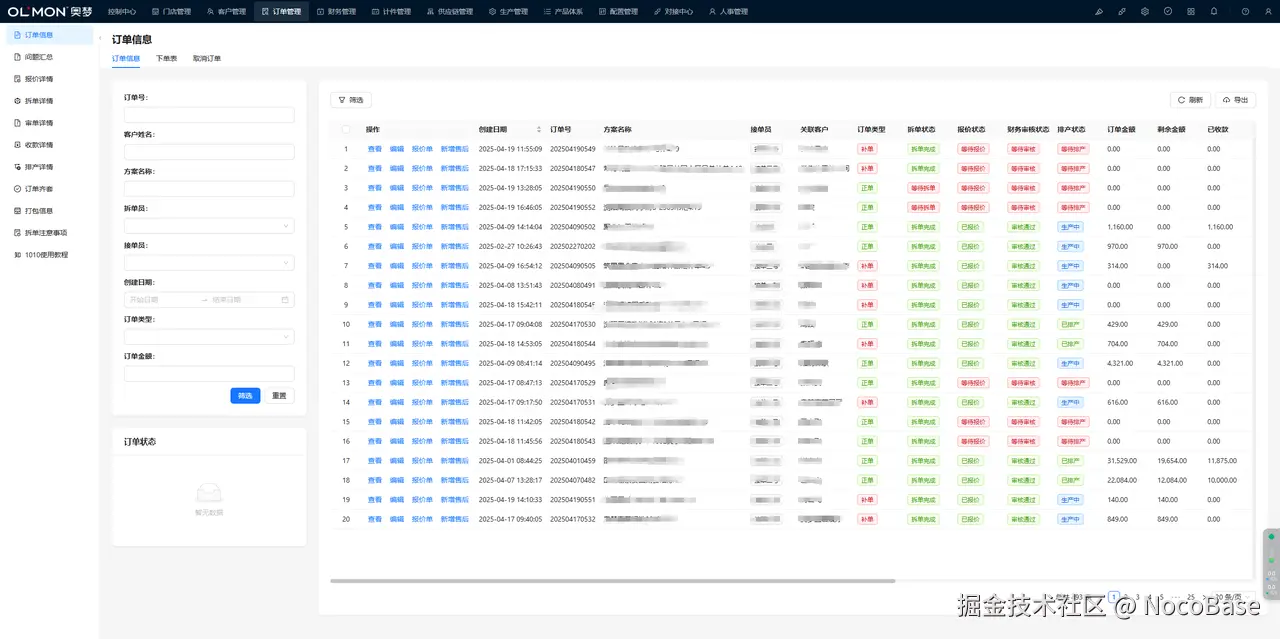Open 生产管理 in the top menu
The height and width of the screenshot is (639, 1280).
point(508,11)
